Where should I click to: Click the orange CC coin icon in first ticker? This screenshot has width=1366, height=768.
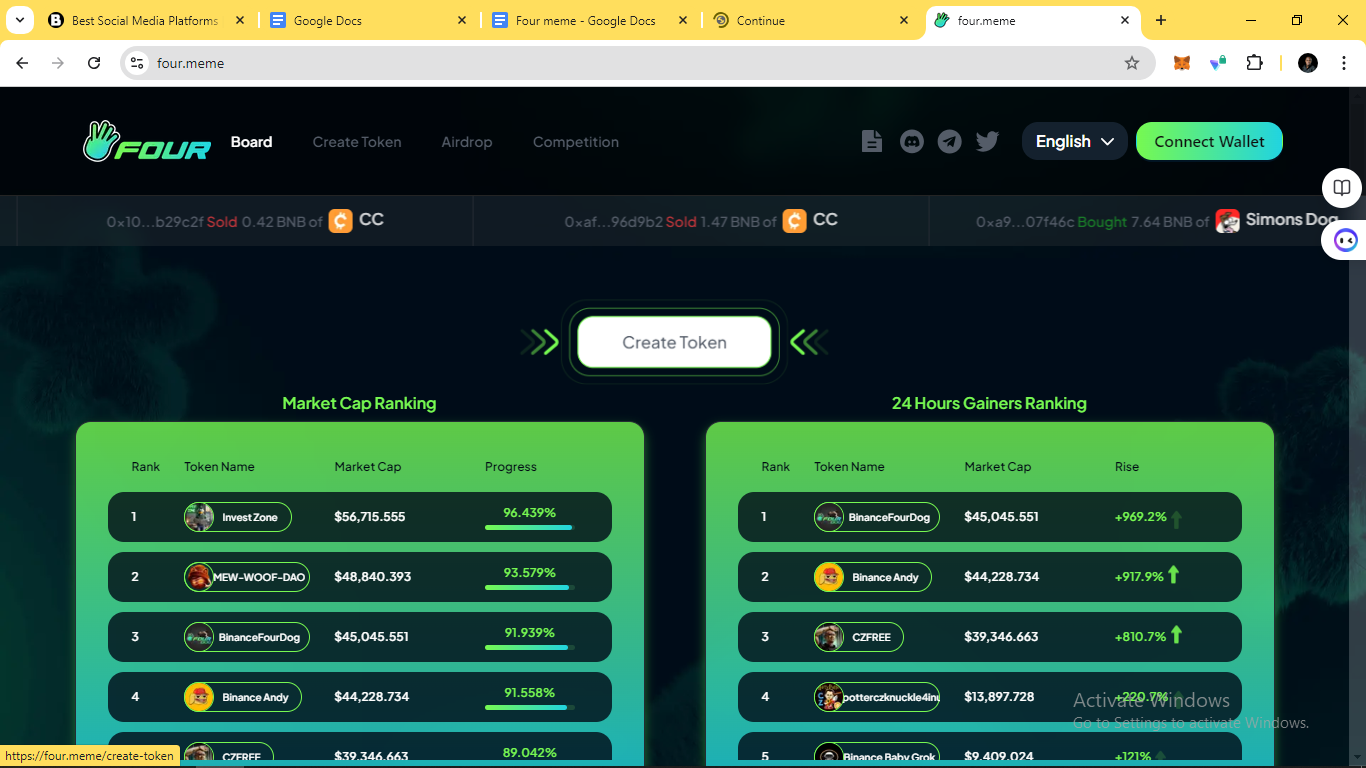(x=341, y=221)
